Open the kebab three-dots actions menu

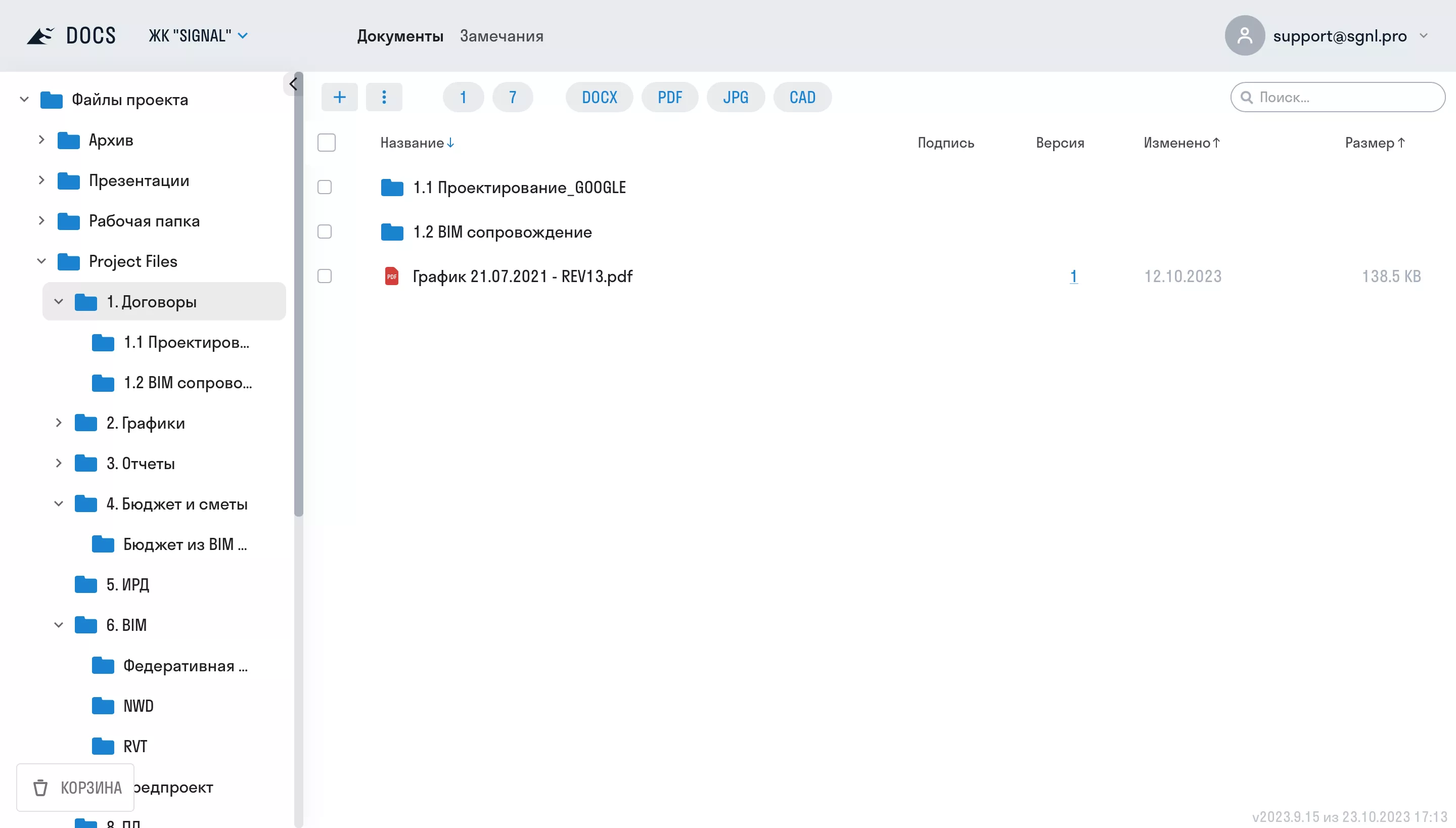tap(384, 97)
